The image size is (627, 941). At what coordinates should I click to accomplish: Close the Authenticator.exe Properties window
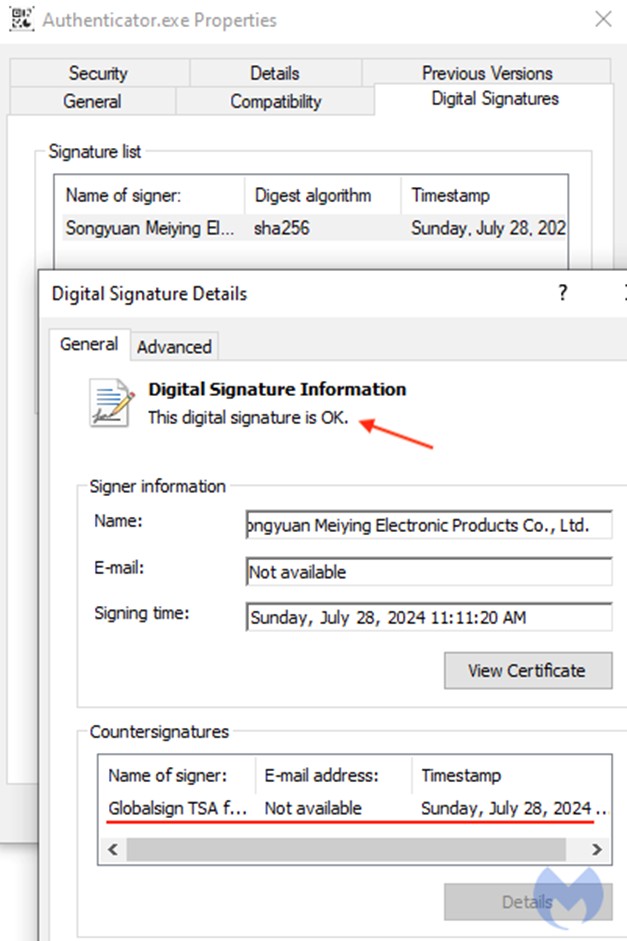point(603,19)
